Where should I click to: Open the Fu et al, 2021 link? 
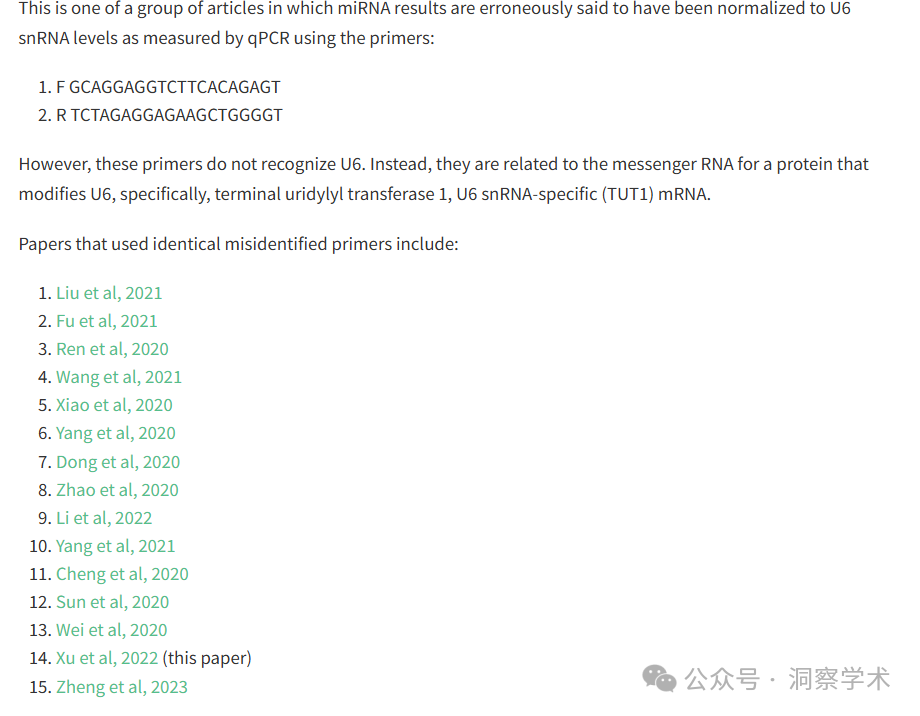(106, 321)
